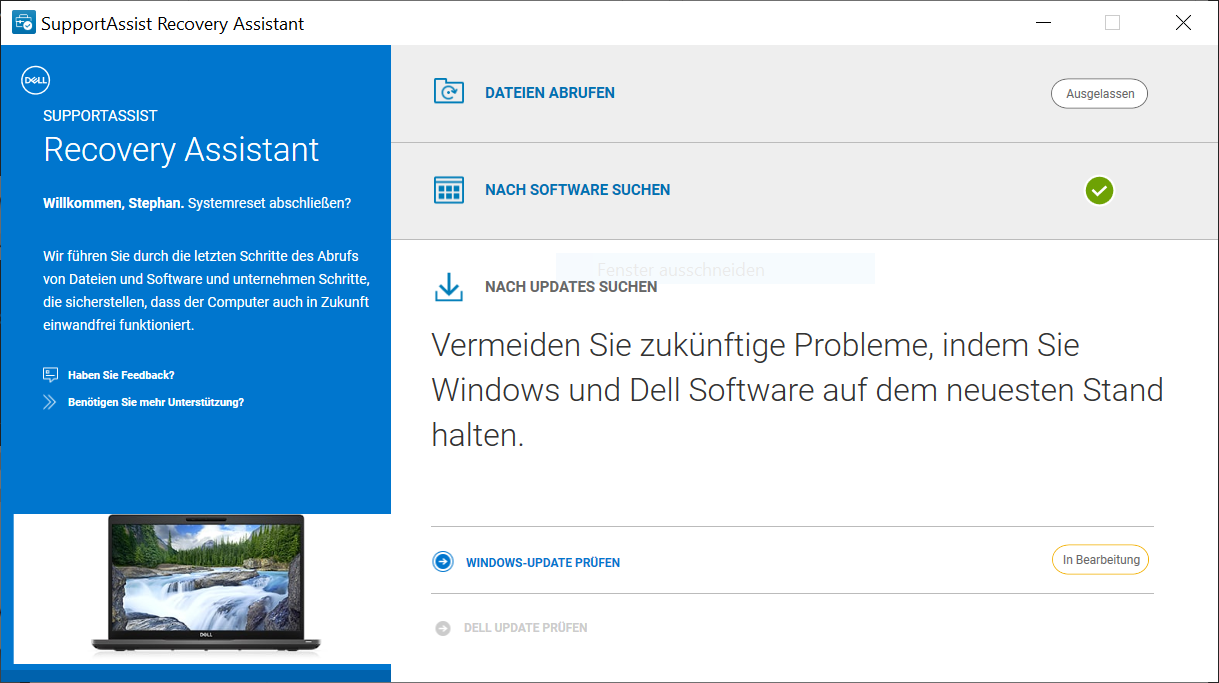This screenshot has width=1219, height=683.
Task: Click the Wir führen Sie durch paragraph
Action: coord(206,290)
